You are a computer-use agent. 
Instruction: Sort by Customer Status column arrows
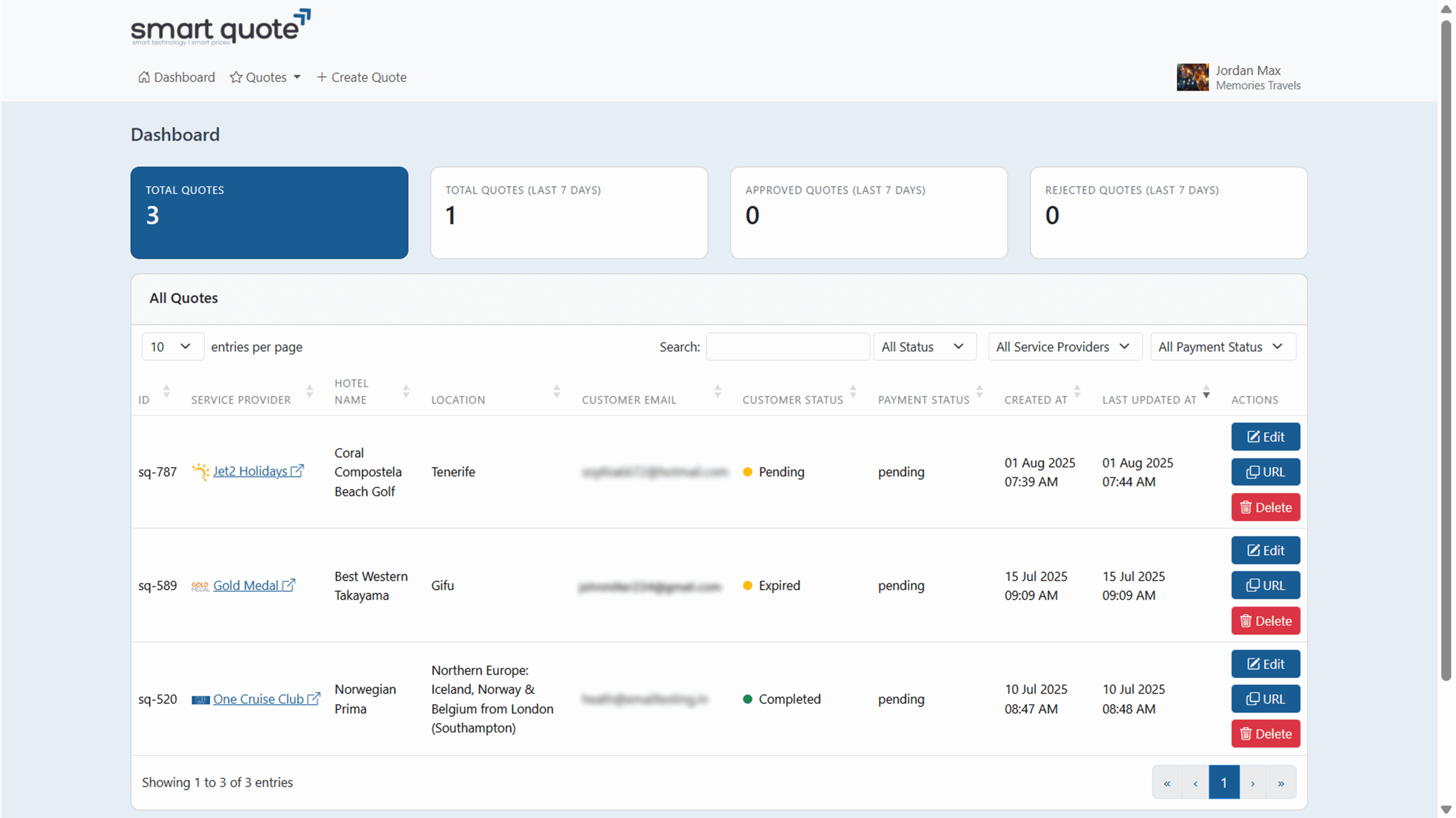pos(853,391)
